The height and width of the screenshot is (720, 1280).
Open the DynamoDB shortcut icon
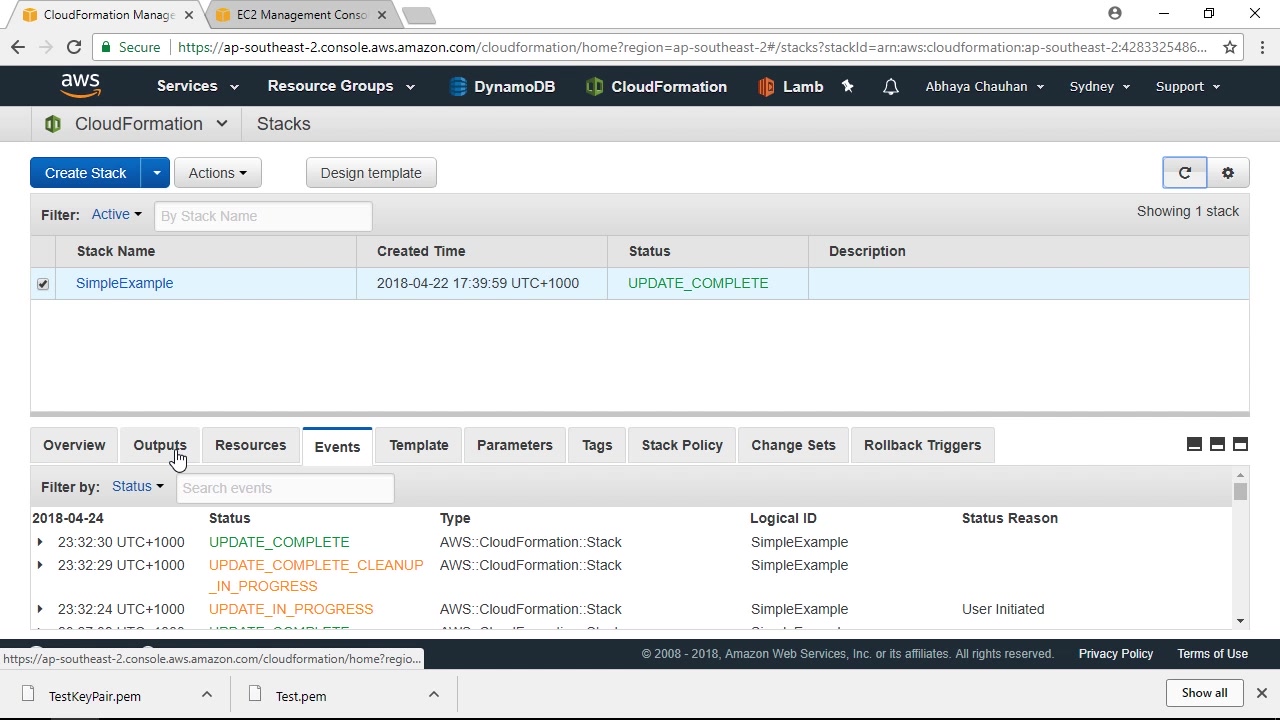click(x=458, y=87)
